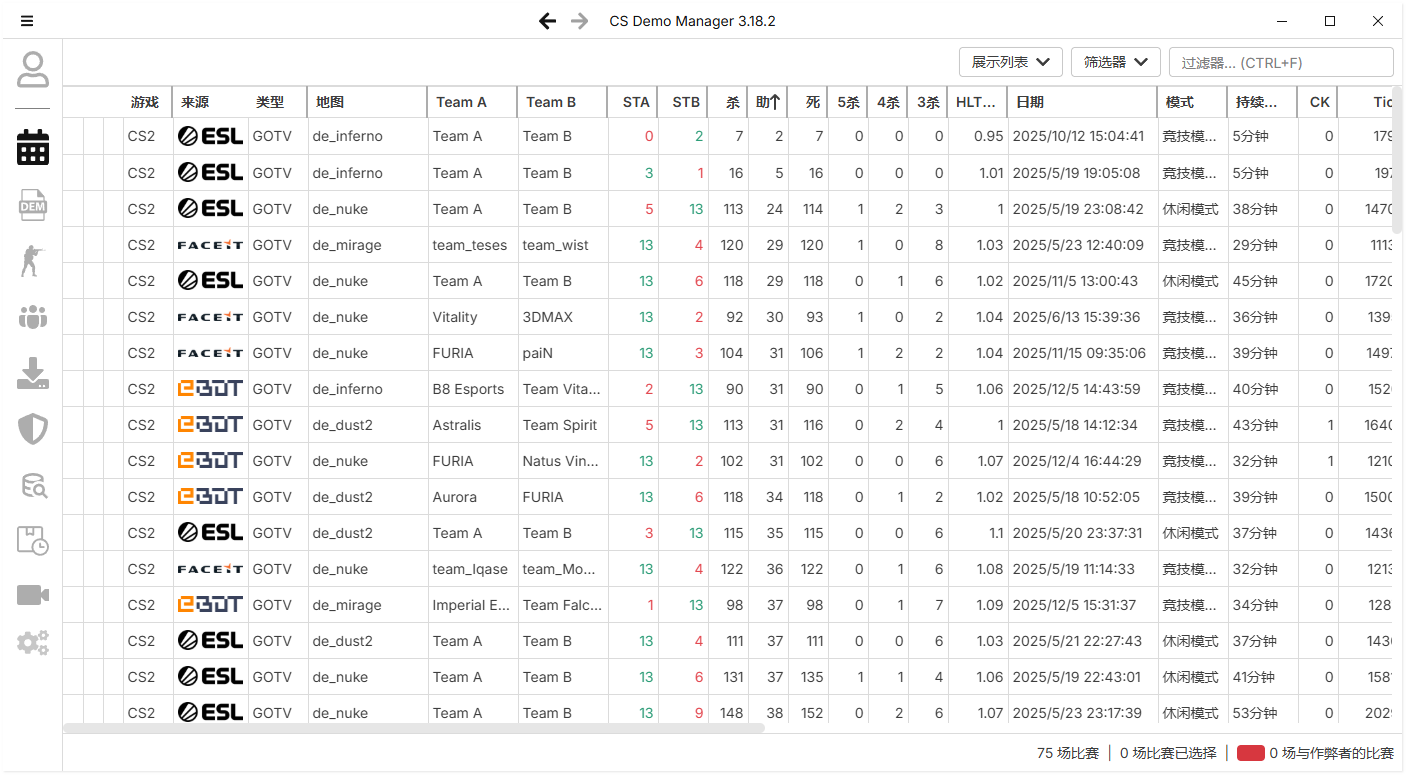Select the matches calendar icon
1406x775 pixels.
[33, 147]
